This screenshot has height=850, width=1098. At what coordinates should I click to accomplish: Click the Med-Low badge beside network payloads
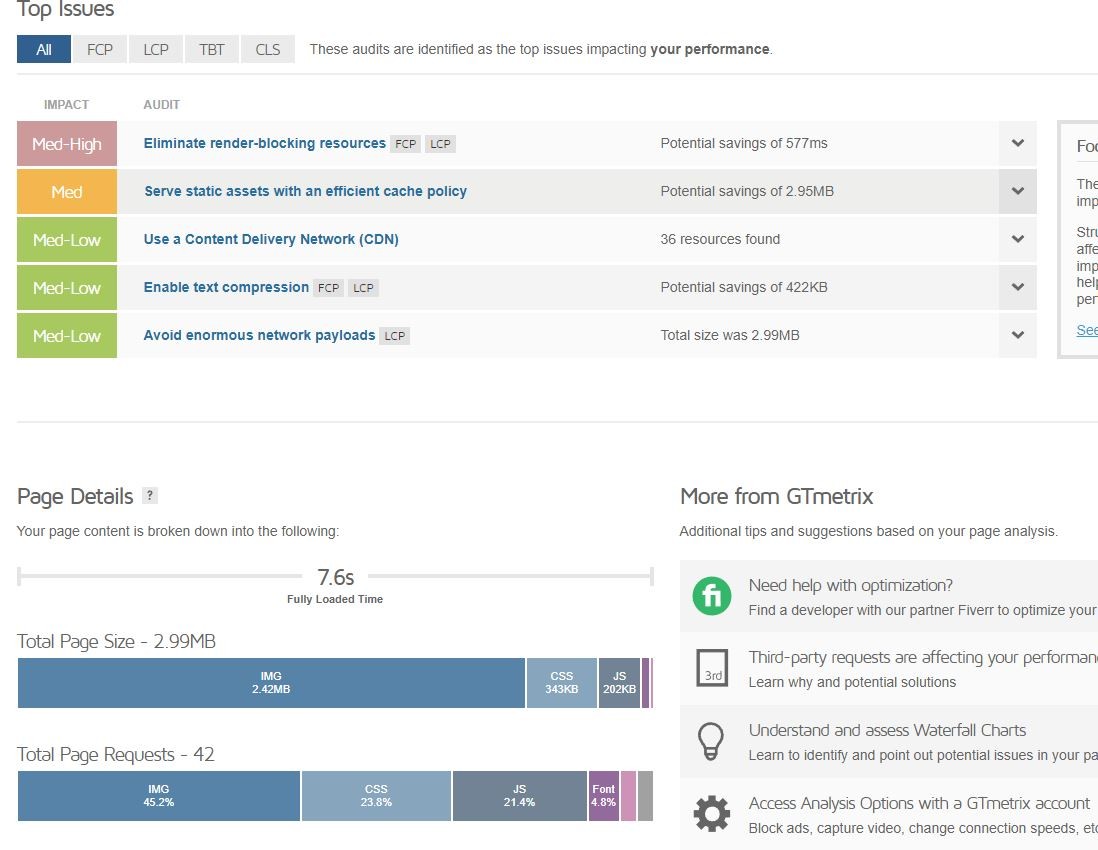click(67, 335)
